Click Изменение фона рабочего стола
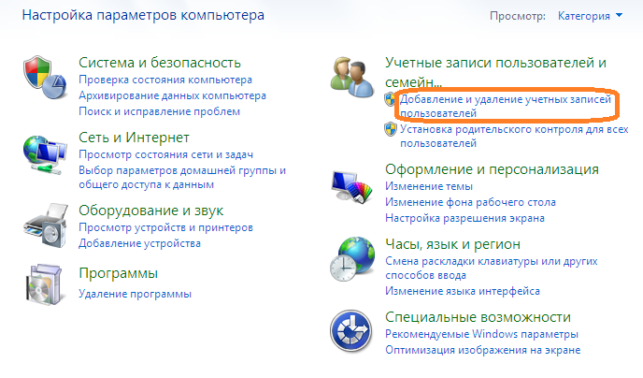The width and height of the screenshot is (643, 378). coord(470,203)
